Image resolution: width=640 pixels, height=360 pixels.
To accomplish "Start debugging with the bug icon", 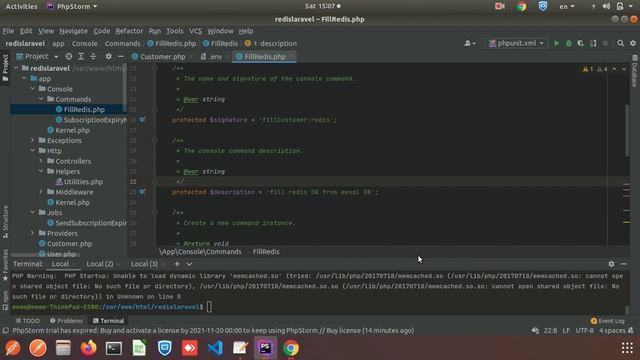I will (x=568, y=43).
